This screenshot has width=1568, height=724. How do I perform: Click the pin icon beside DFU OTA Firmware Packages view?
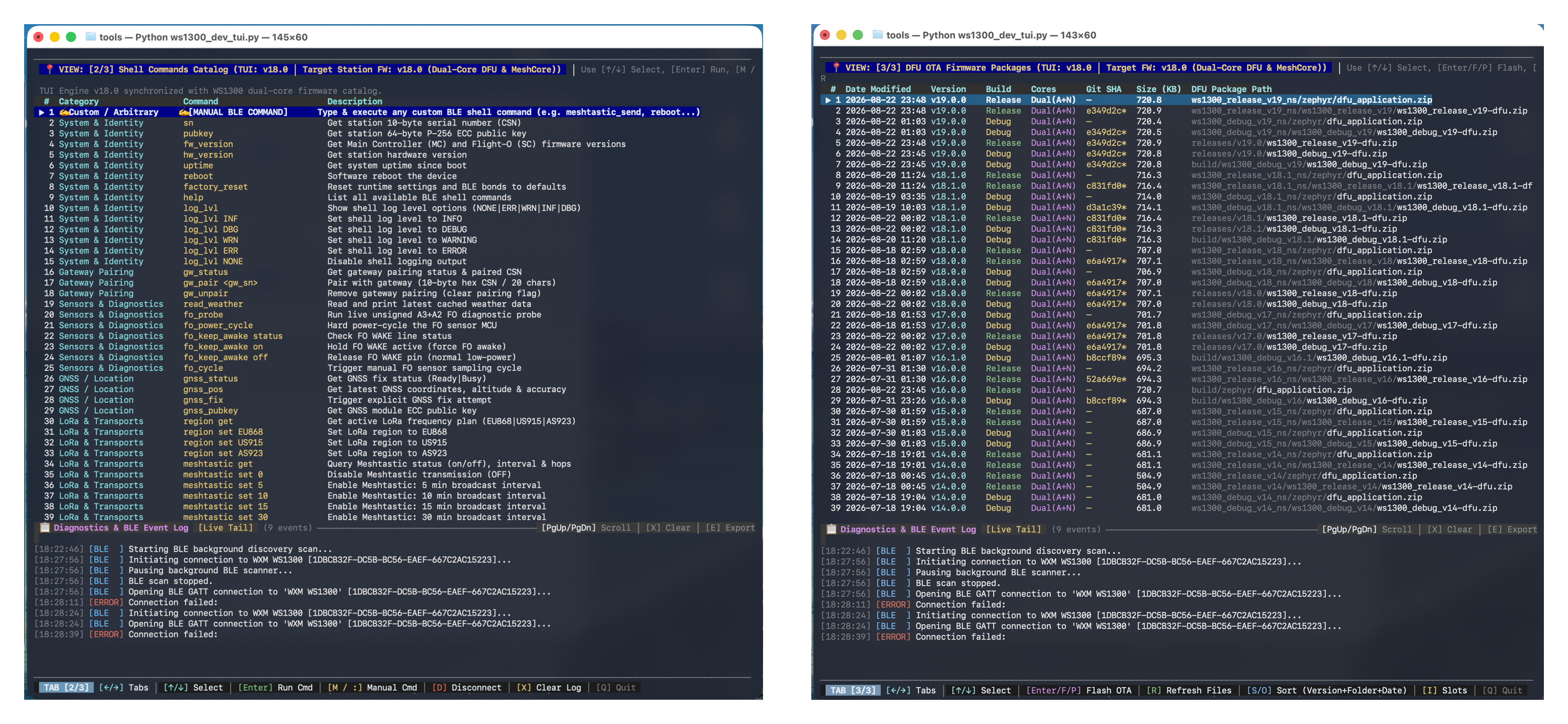[836, 68]
